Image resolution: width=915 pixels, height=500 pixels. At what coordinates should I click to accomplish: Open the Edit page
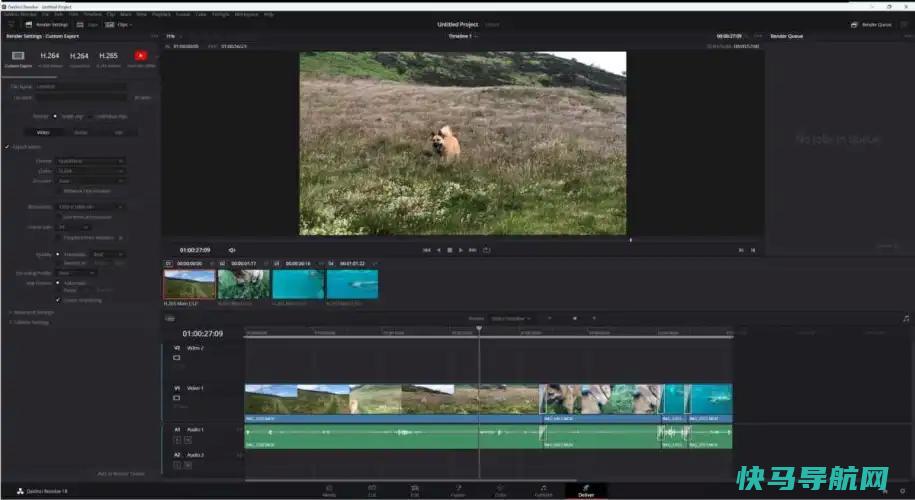point(414,491)
